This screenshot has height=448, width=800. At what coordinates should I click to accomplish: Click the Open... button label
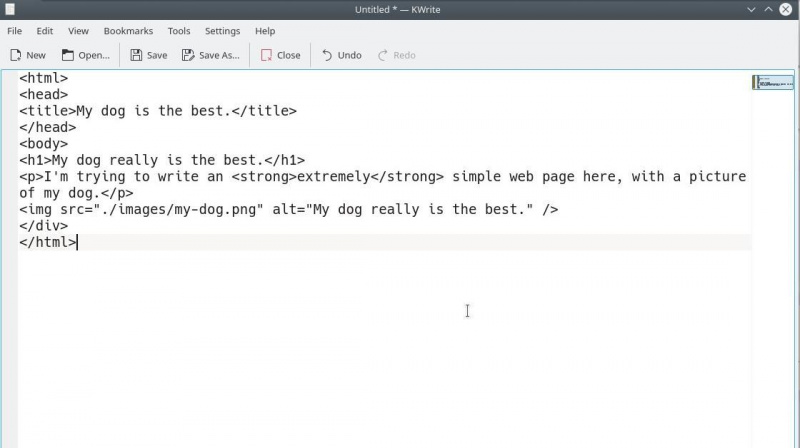tap(94, 55)
